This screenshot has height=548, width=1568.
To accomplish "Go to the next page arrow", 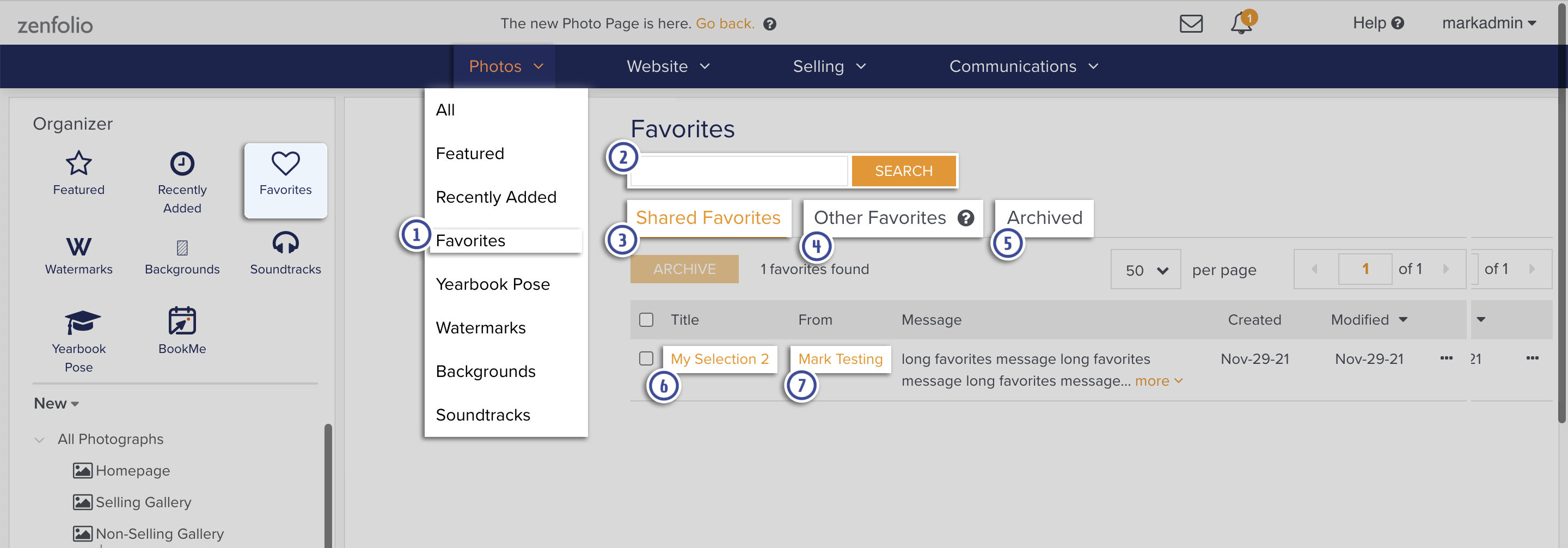I will pos(1446,269).
